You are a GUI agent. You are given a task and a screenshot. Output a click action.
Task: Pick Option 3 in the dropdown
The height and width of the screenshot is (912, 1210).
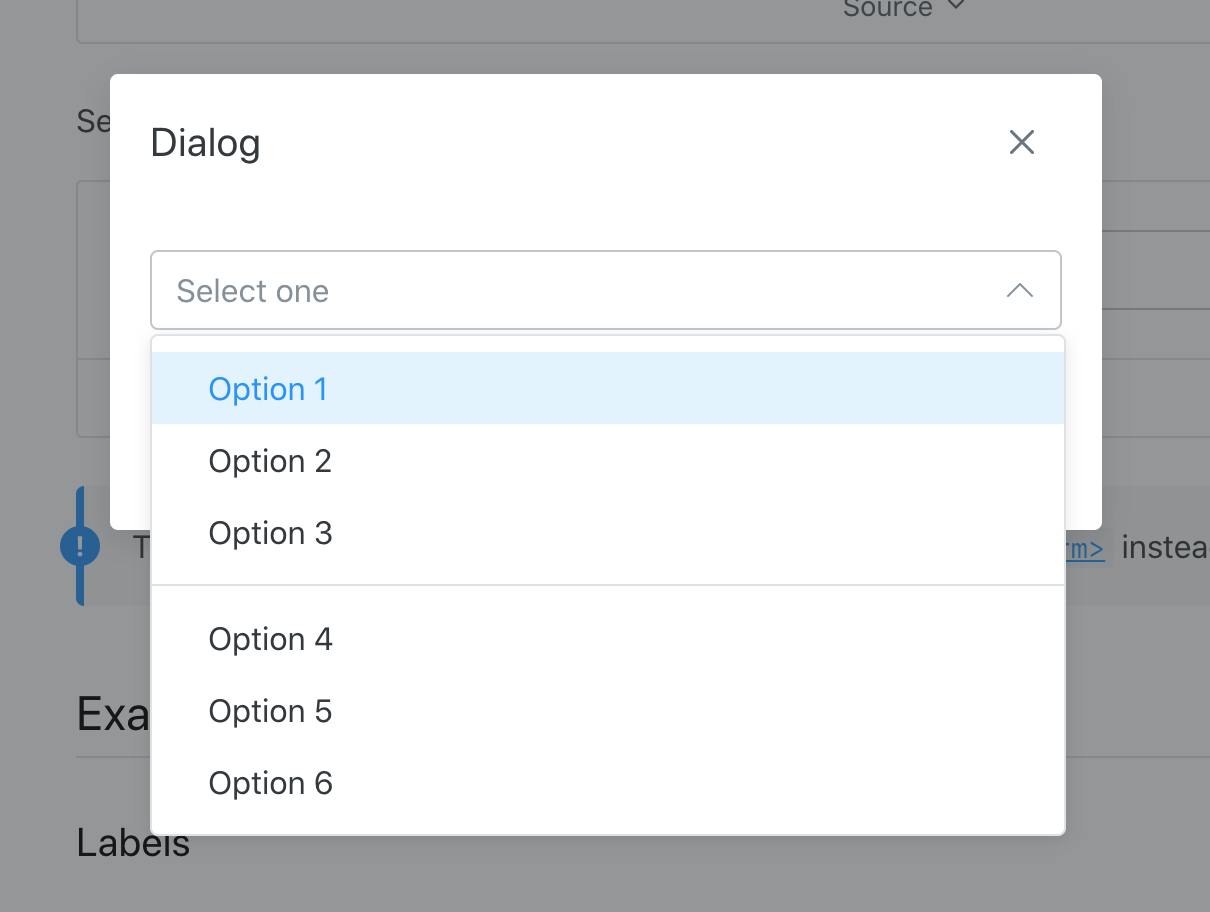pos(608,533)
